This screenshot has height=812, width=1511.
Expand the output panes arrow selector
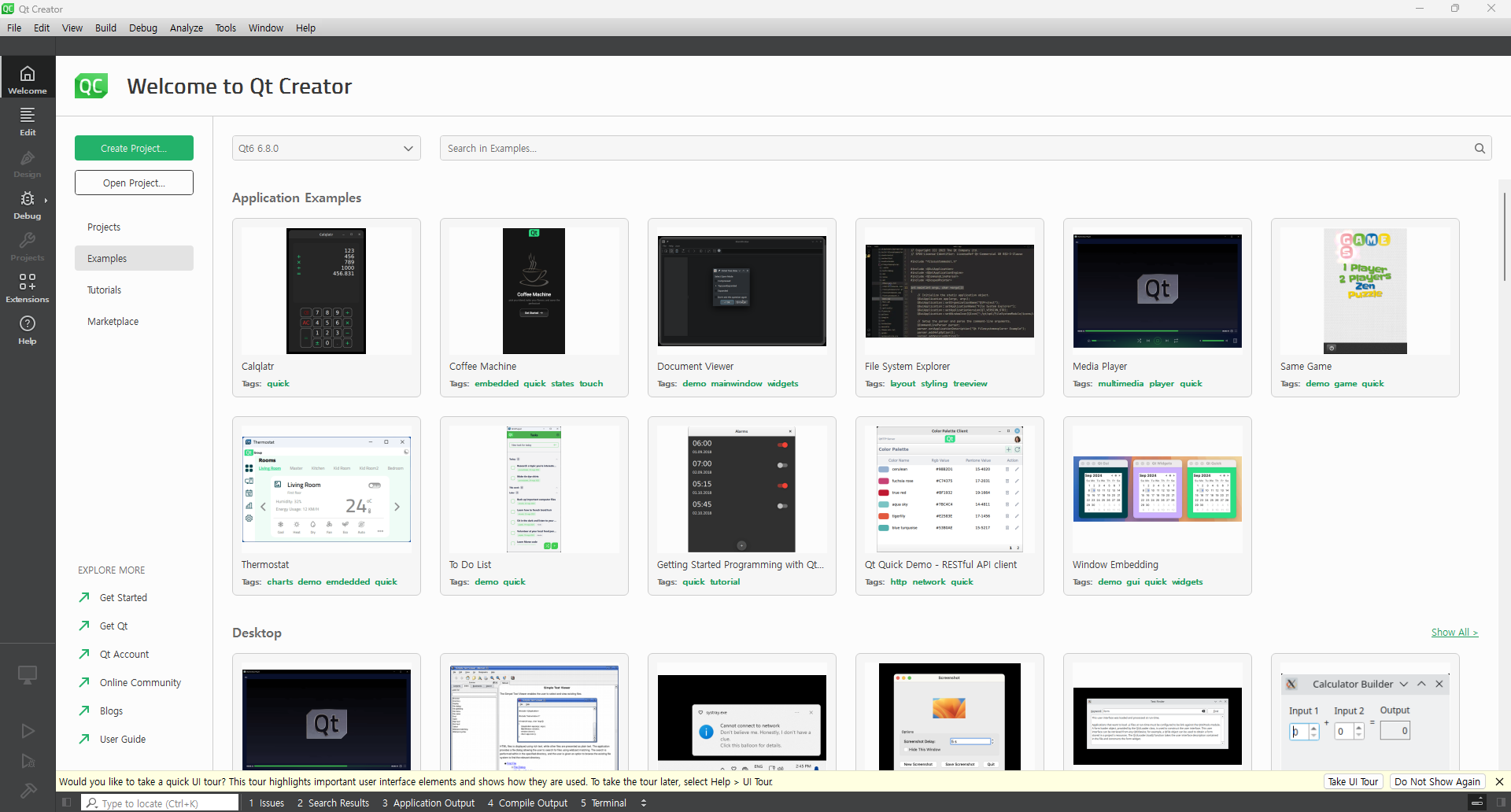pos(644,803)
